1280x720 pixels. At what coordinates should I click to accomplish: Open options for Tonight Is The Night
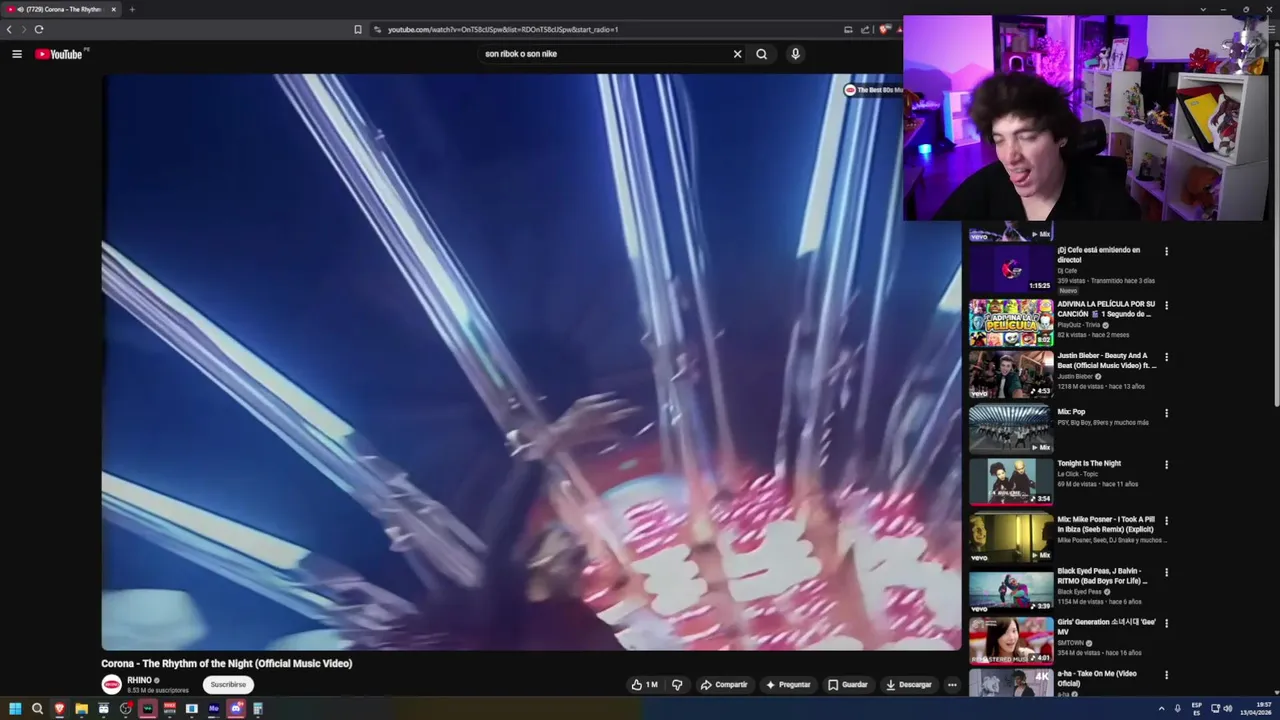pos(1166,465)
